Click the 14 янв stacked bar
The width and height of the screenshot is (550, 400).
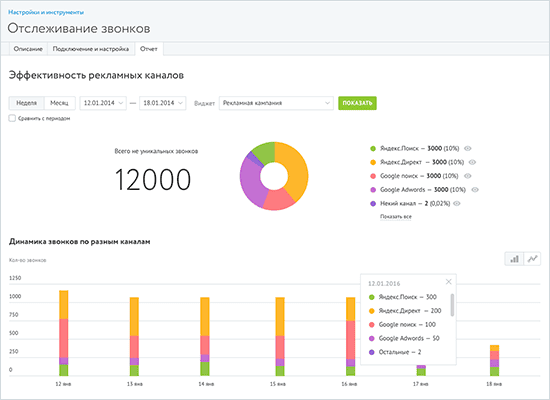pos(205,336)
